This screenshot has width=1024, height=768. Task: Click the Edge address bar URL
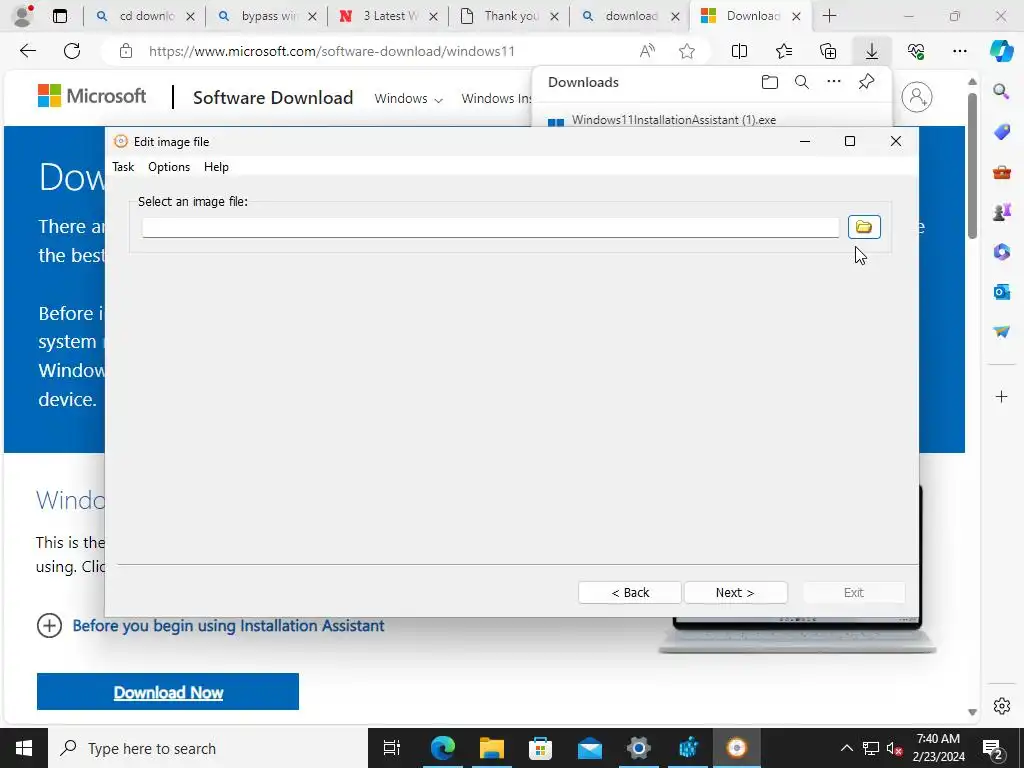331,51
